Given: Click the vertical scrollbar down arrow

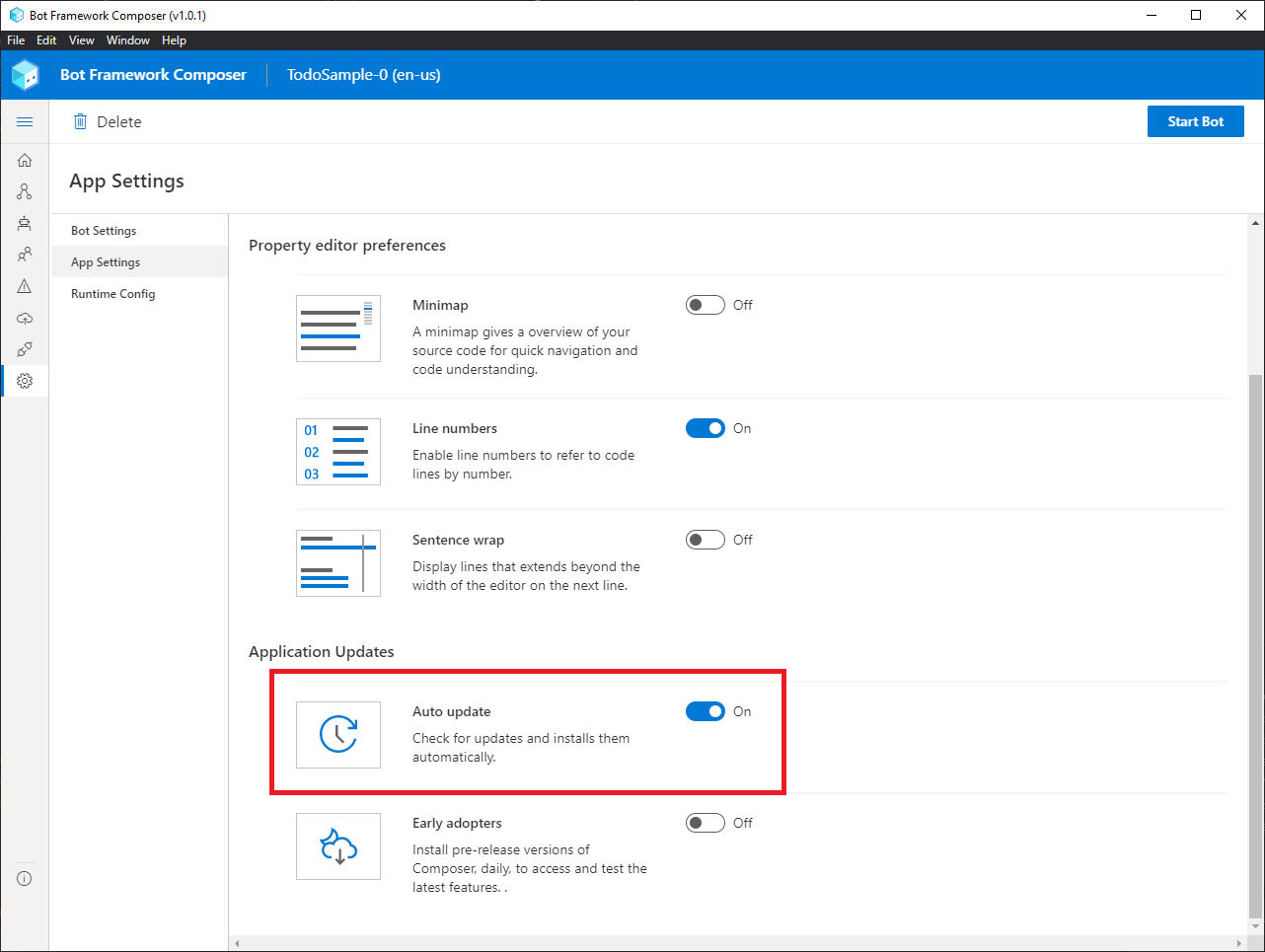Looking at the screenshot, I should coord(1255,926).
